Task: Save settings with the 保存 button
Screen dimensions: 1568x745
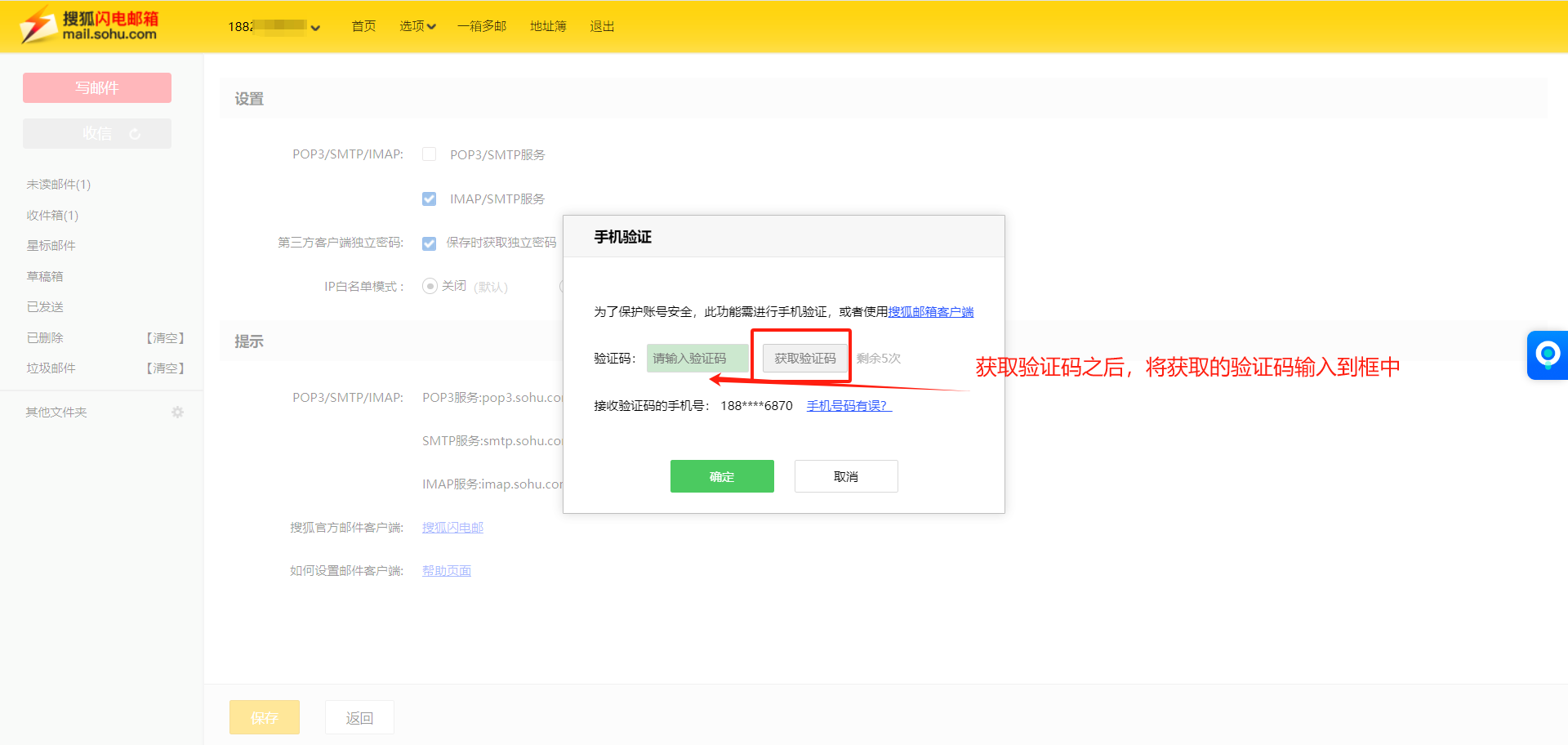Action: click(265, 717)
